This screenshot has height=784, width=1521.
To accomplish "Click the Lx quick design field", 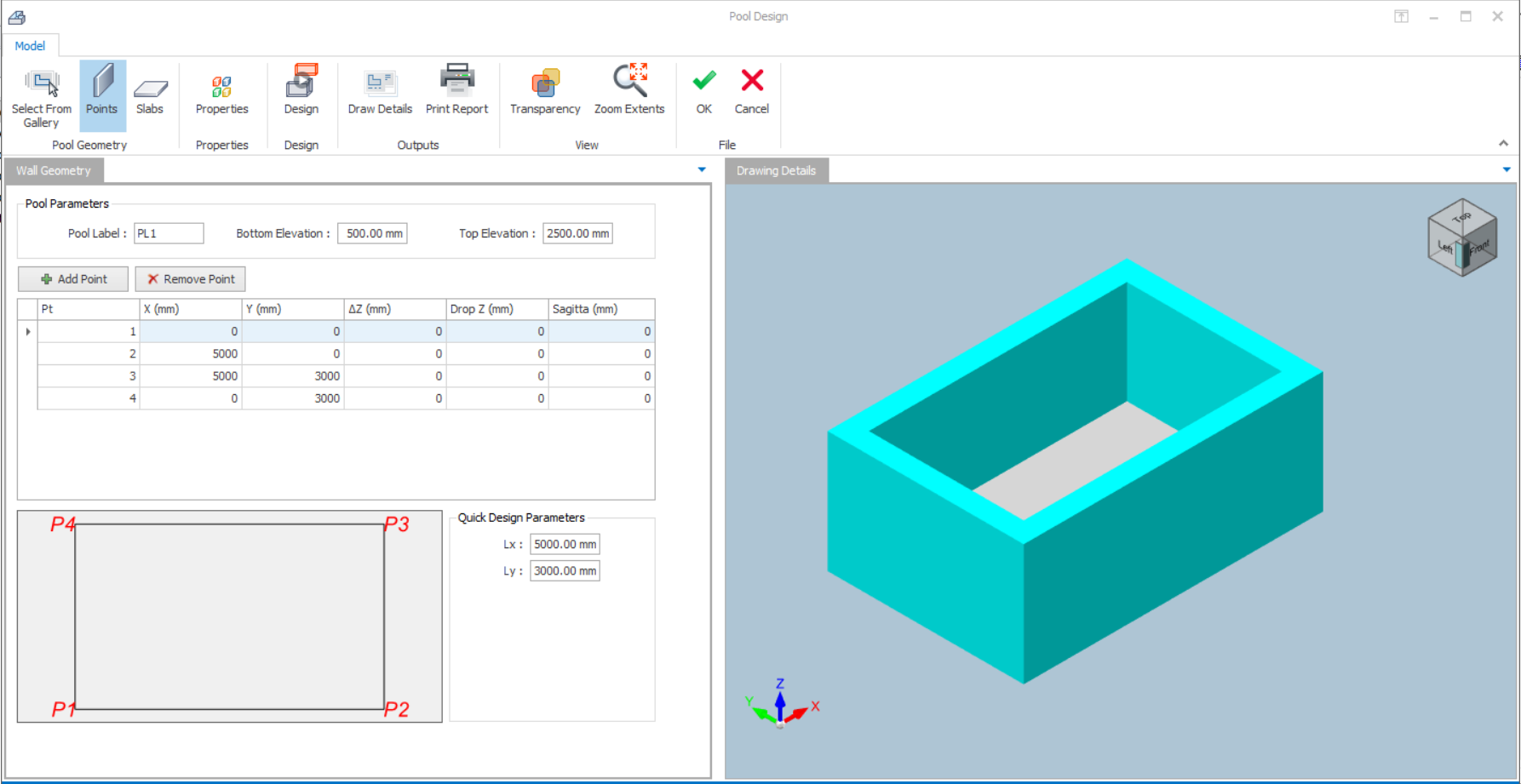I will click(565, 545).
